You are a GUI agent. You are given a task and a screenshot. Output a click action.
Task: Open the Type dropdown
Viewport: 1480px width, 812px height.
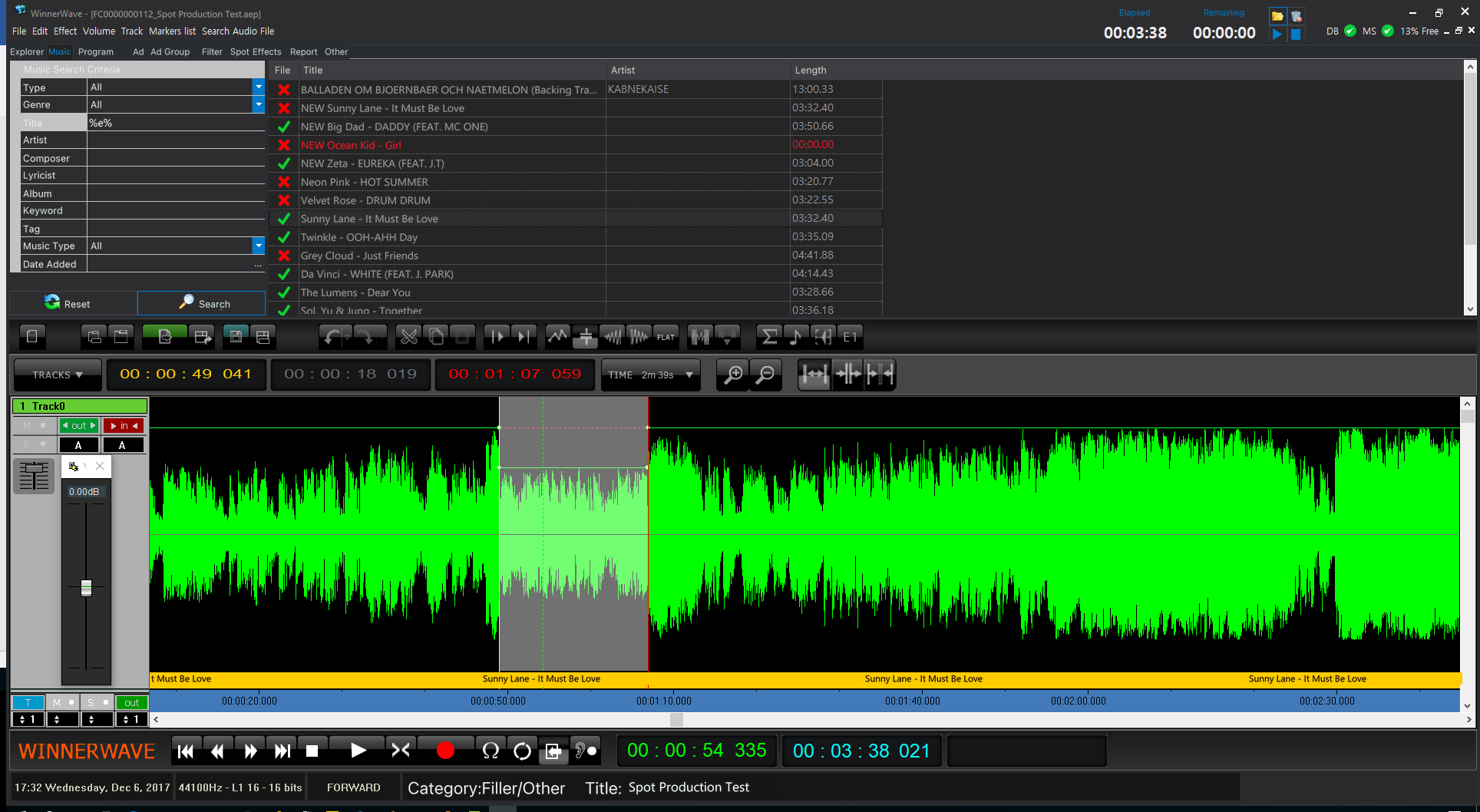pos(259,87)
